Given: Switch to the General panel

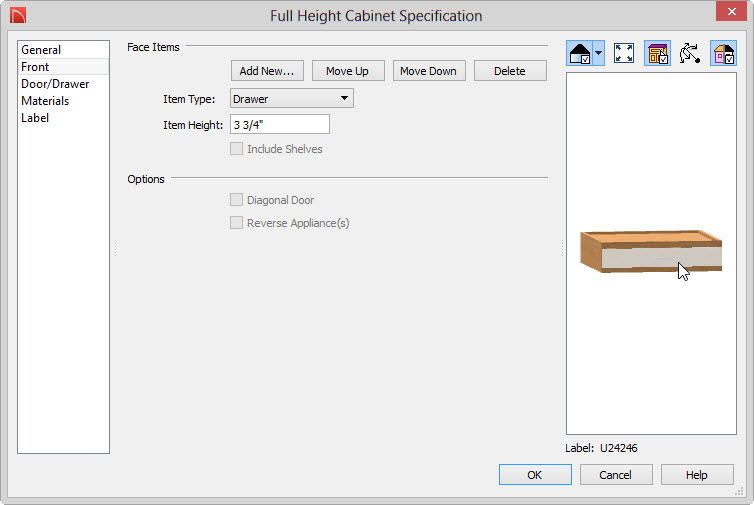Looking at the screenshot, I should tap(41, 50).
